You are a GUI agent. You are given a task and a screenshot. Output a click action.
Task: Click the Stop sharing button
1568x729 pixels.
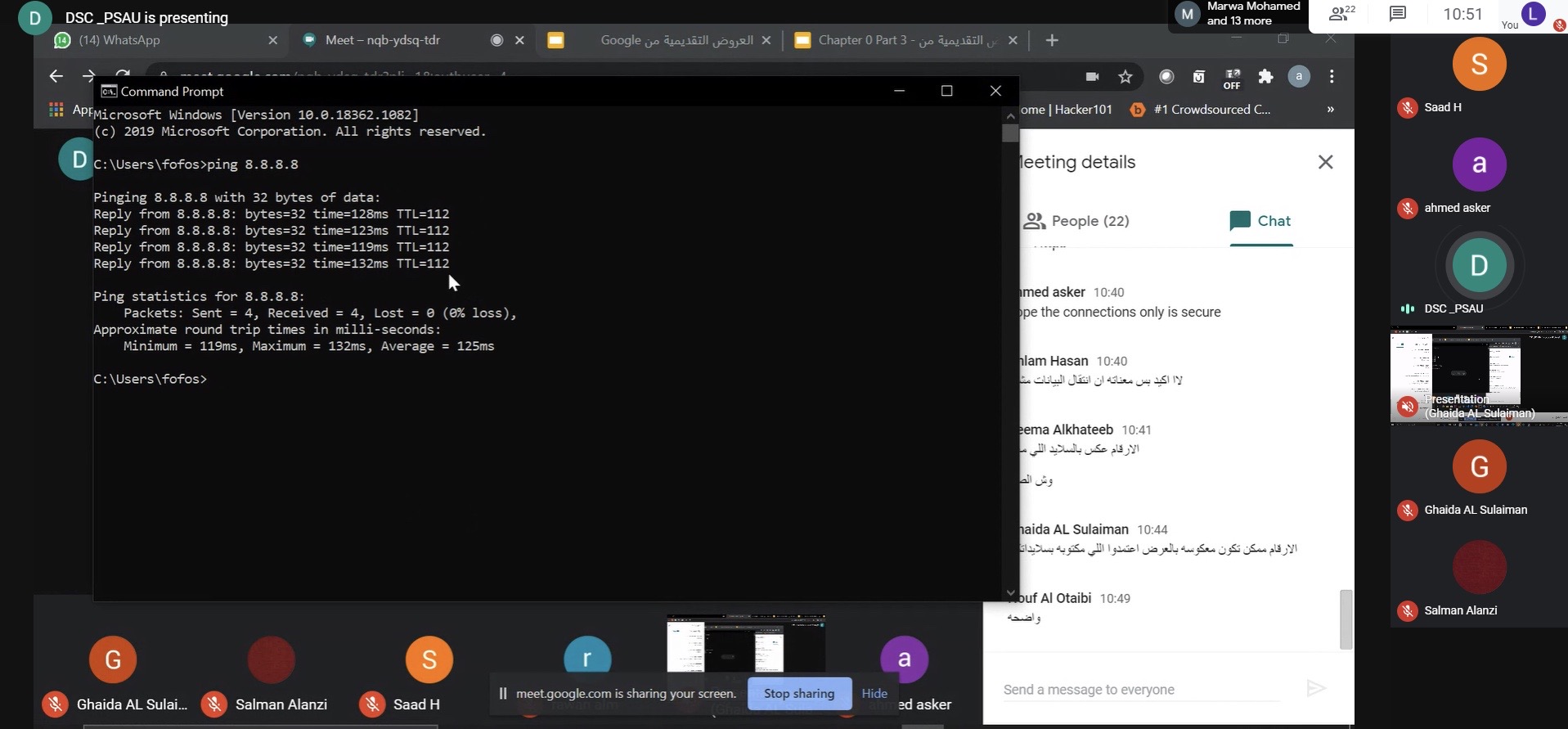point(798,693)
